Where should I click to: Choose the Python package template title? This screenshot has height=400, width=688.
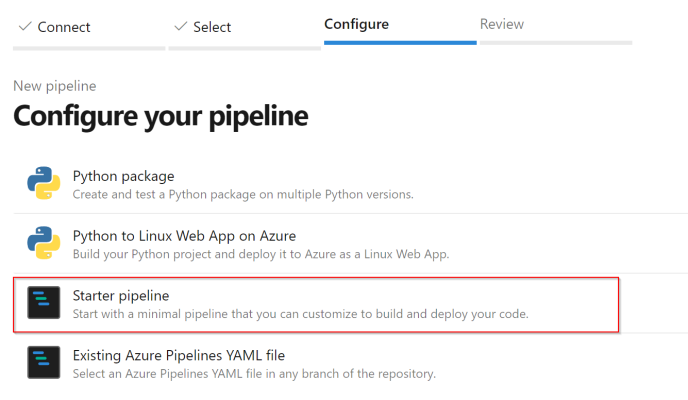(x=123, y=176)
